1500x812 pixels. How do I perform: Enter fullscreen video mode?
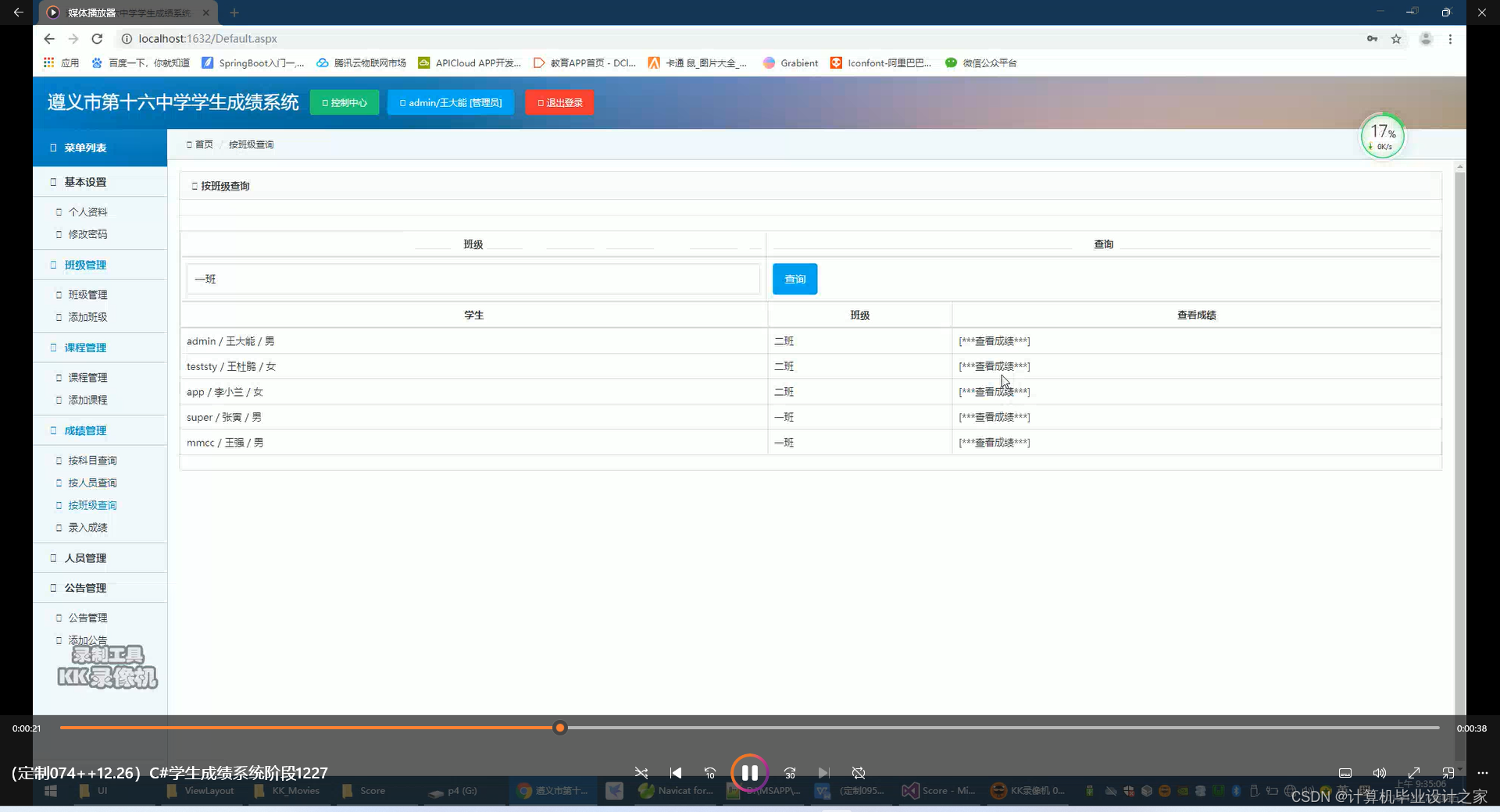coord(1414,773)
